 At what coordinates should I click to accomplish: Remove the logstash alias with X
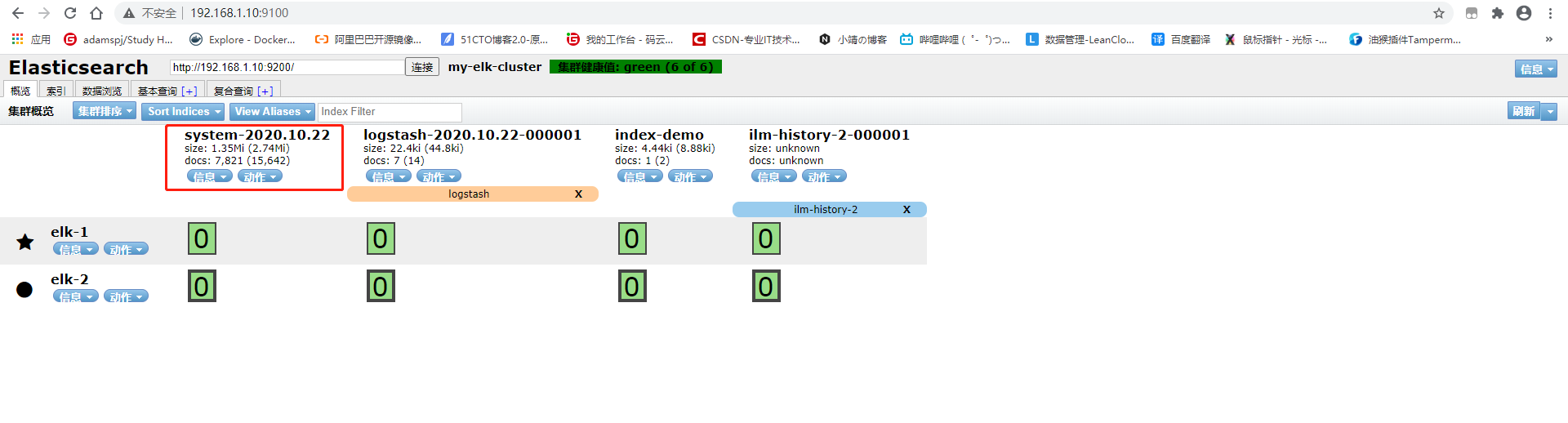tap(578, 194)
